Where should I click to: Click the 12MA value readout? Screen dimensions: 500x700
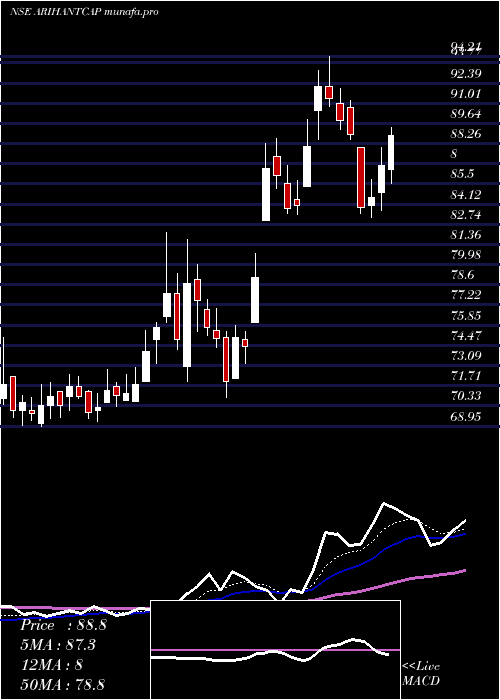(52, 665)
